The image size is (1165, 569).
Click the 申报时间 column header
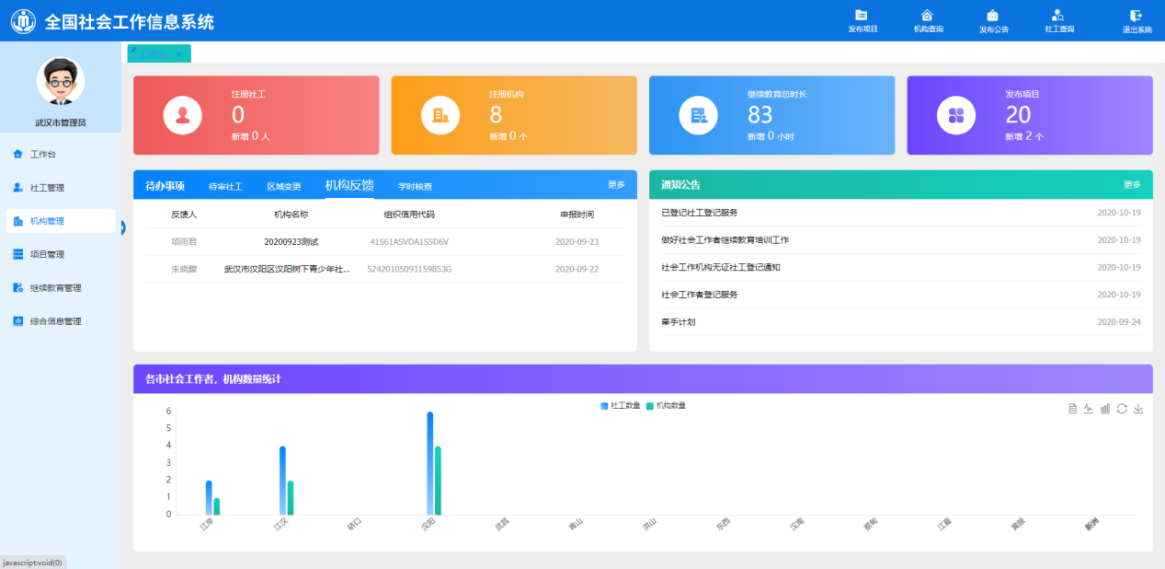[577, 214]
